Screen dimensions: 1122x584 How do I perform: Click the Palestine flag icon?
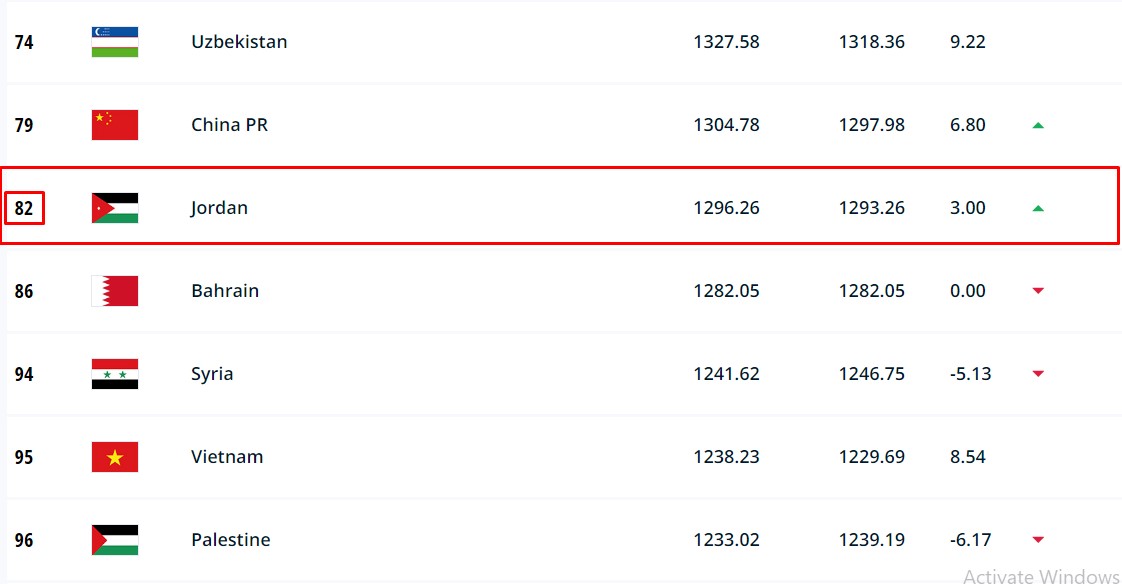click(115, 540)
